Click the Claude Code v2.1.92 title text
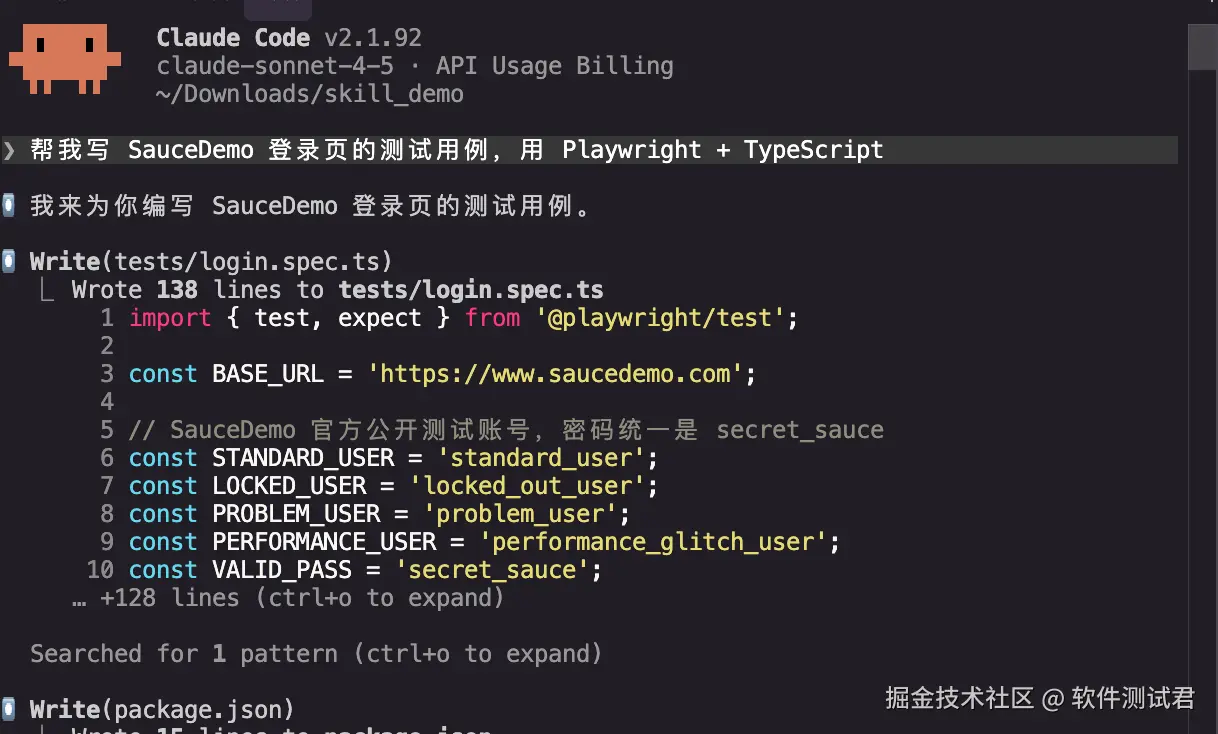 289,38
